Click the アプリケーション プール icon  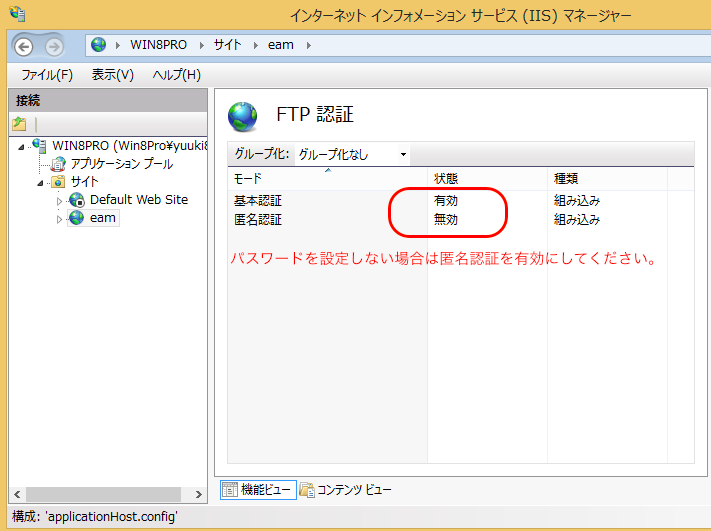point(58,164)
